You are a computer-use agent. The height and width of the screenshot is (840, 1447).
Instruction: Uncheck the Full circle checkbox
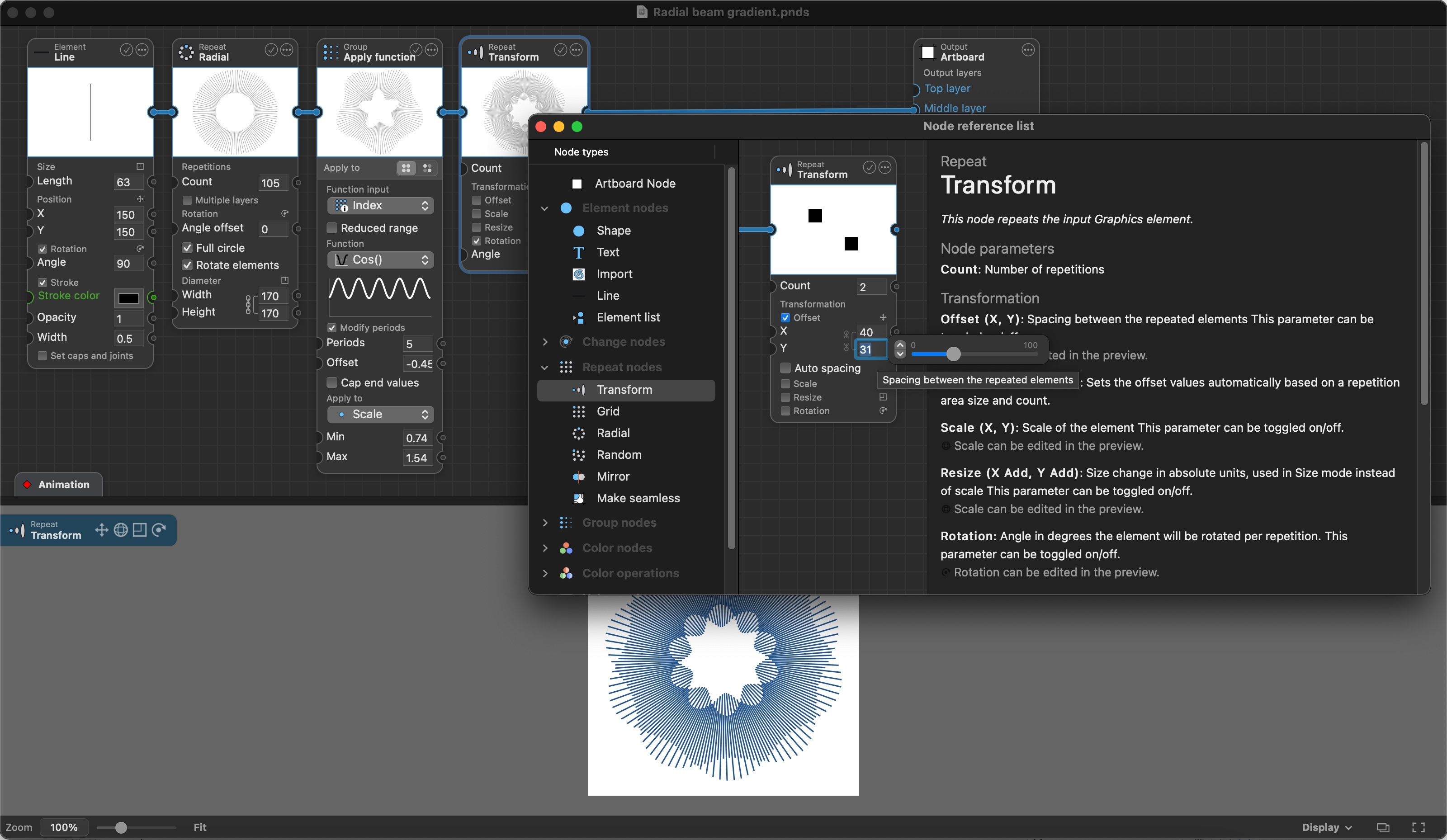[187, 248]
